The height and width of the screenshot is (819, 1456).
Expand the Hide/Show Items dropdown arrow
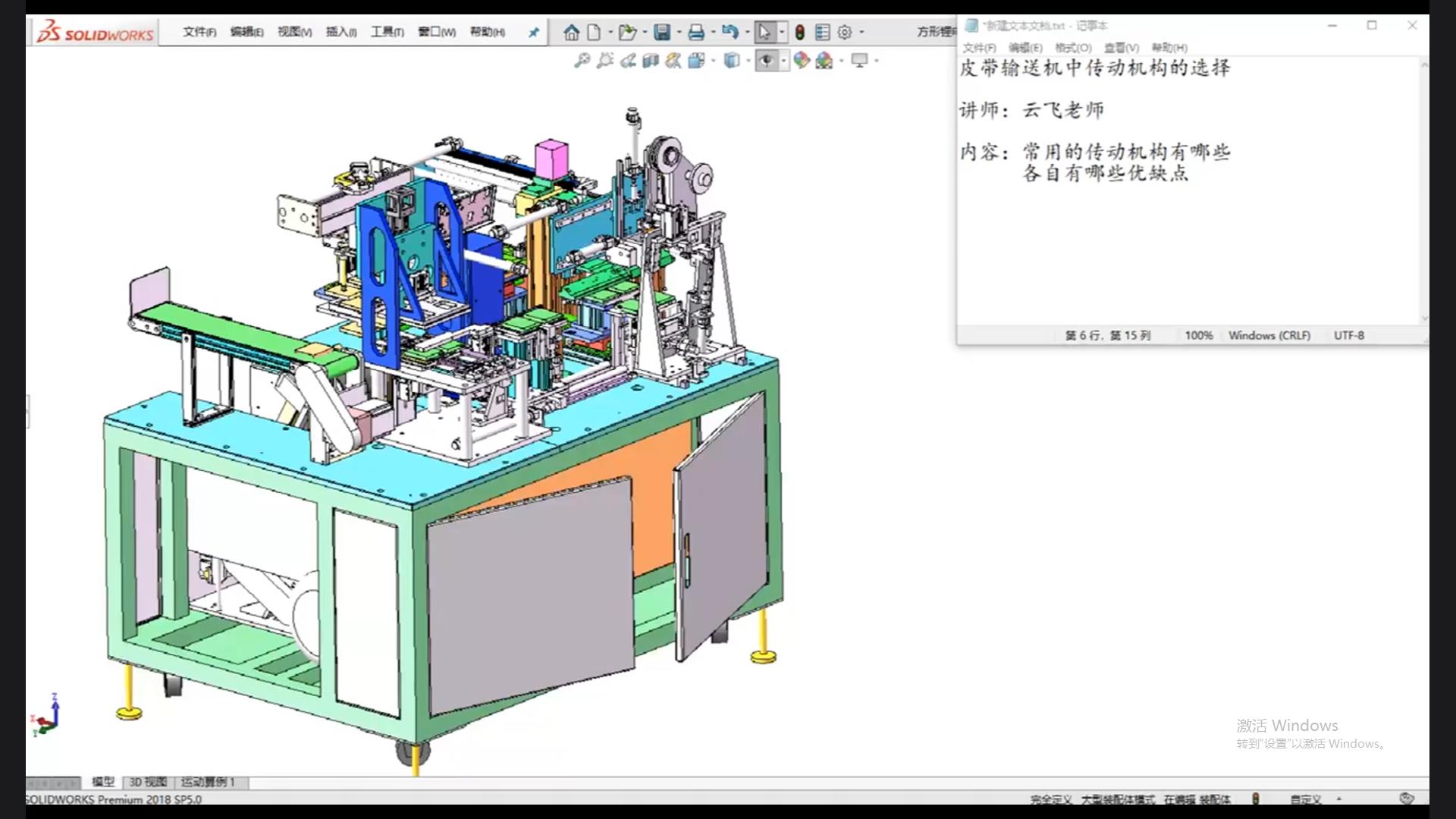coord(783,60)
